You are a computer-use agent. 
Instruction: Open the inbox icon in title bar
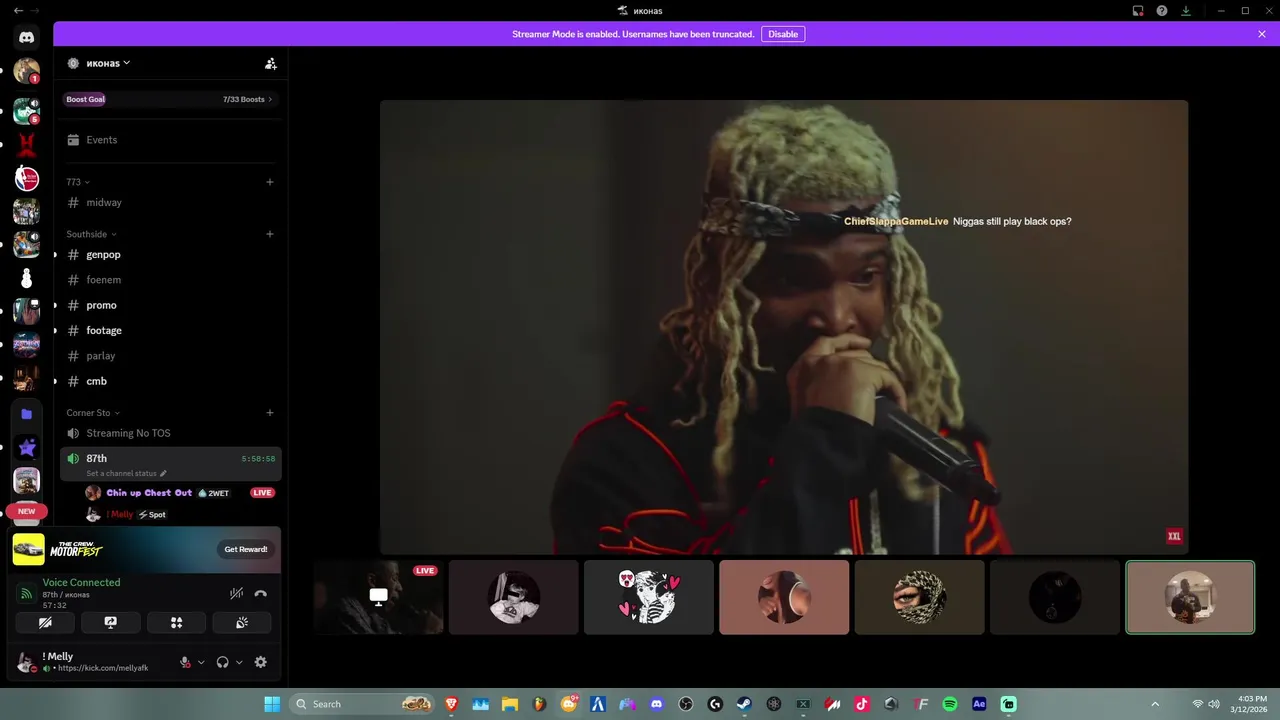coord(1138,11)
